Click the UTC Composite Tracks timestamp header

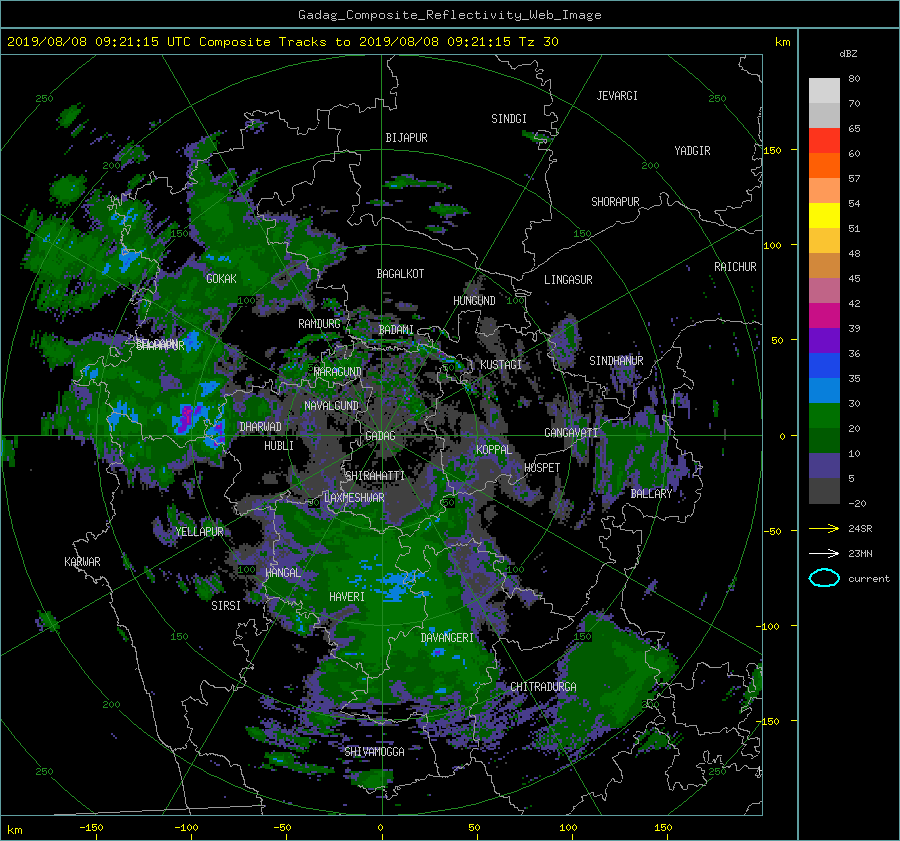[x=283, y=42]
